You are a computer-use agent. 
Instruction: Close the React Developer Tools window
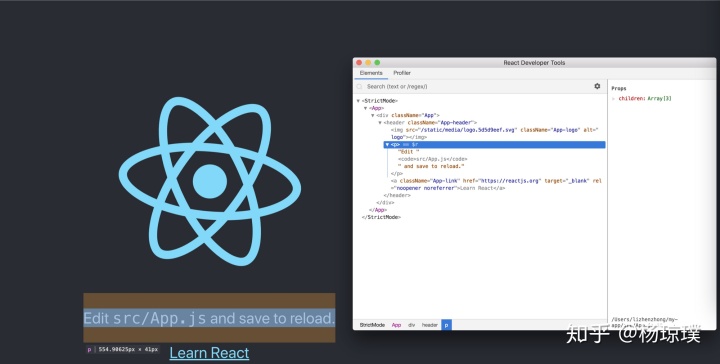pos(359,62)
